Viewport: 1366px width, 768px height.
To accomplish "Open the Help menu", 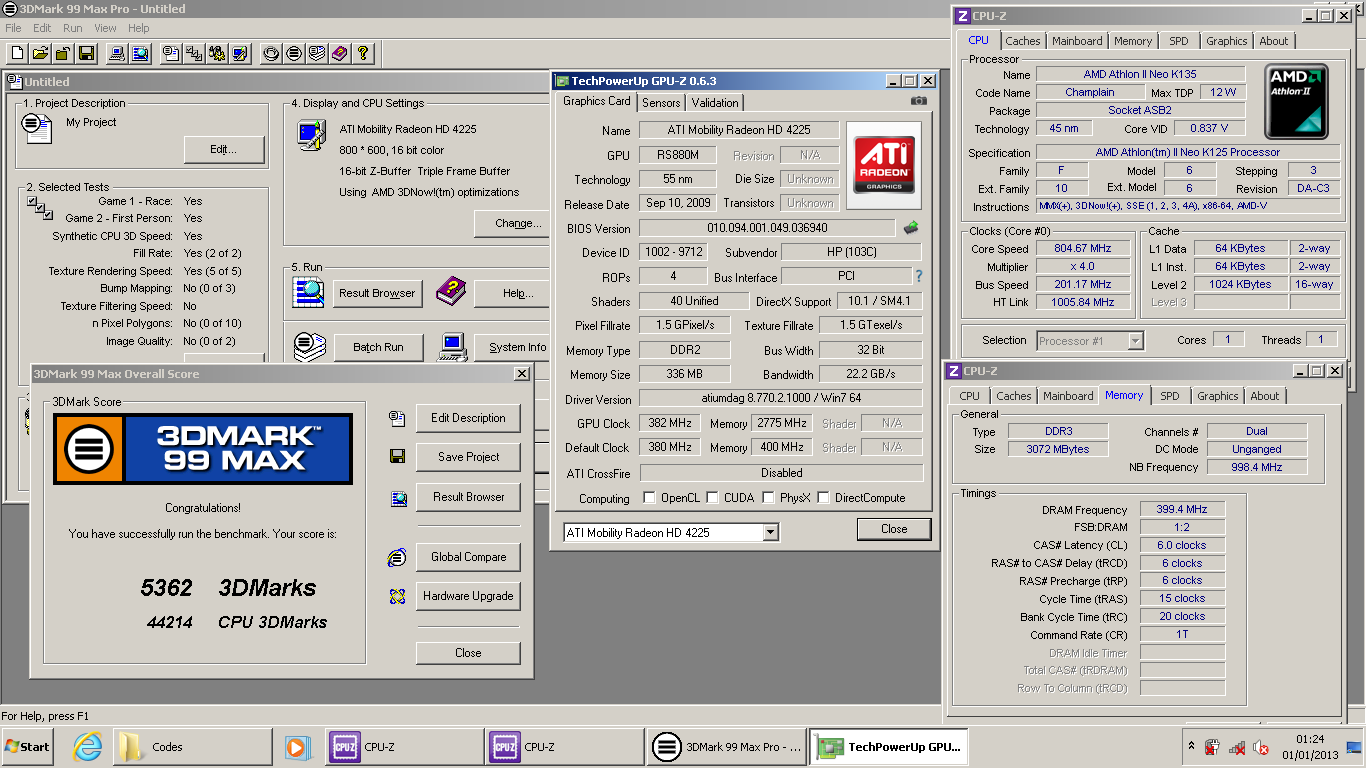I will click(x=139, y=28).
